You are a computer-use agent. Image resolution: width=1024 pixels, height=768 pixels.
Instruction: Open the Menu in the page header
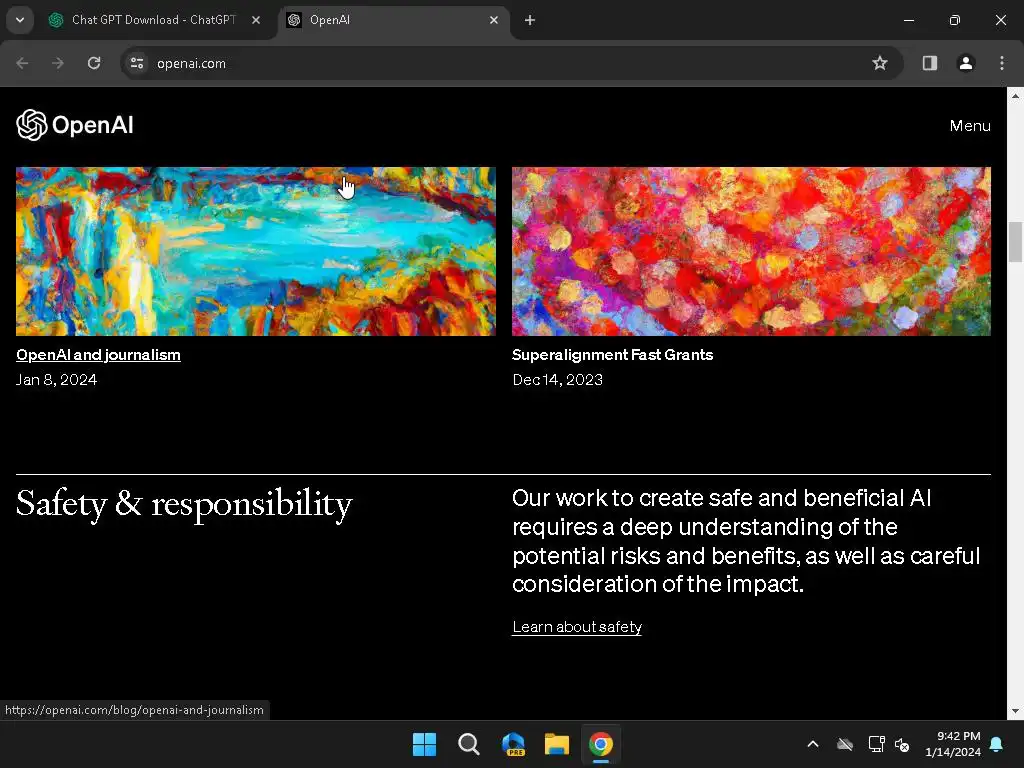pos(970,125)
